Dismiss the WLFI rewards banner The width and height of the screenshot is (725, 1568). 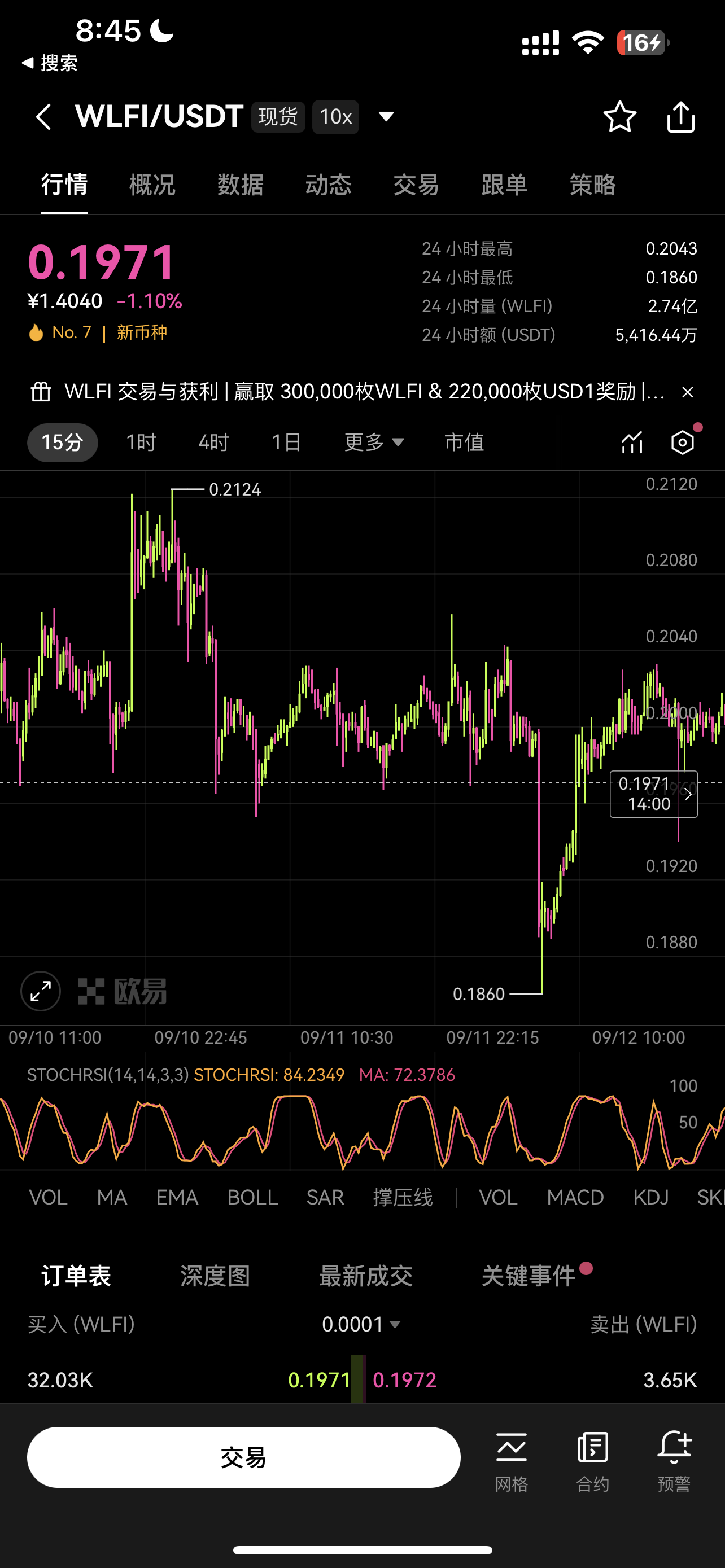click(687, 393)
